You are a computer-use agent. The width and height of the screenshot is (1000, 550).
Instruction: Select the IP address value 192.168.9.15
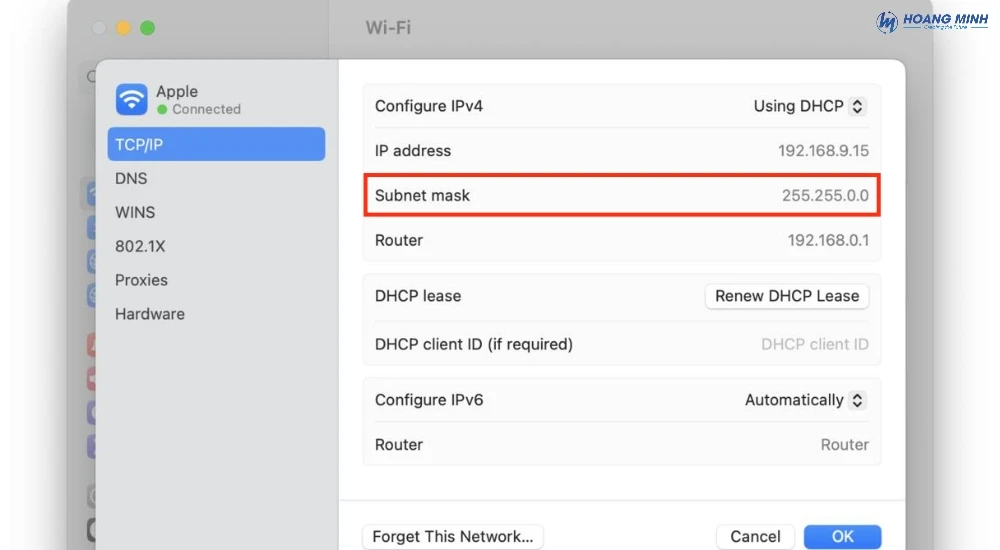823,151
